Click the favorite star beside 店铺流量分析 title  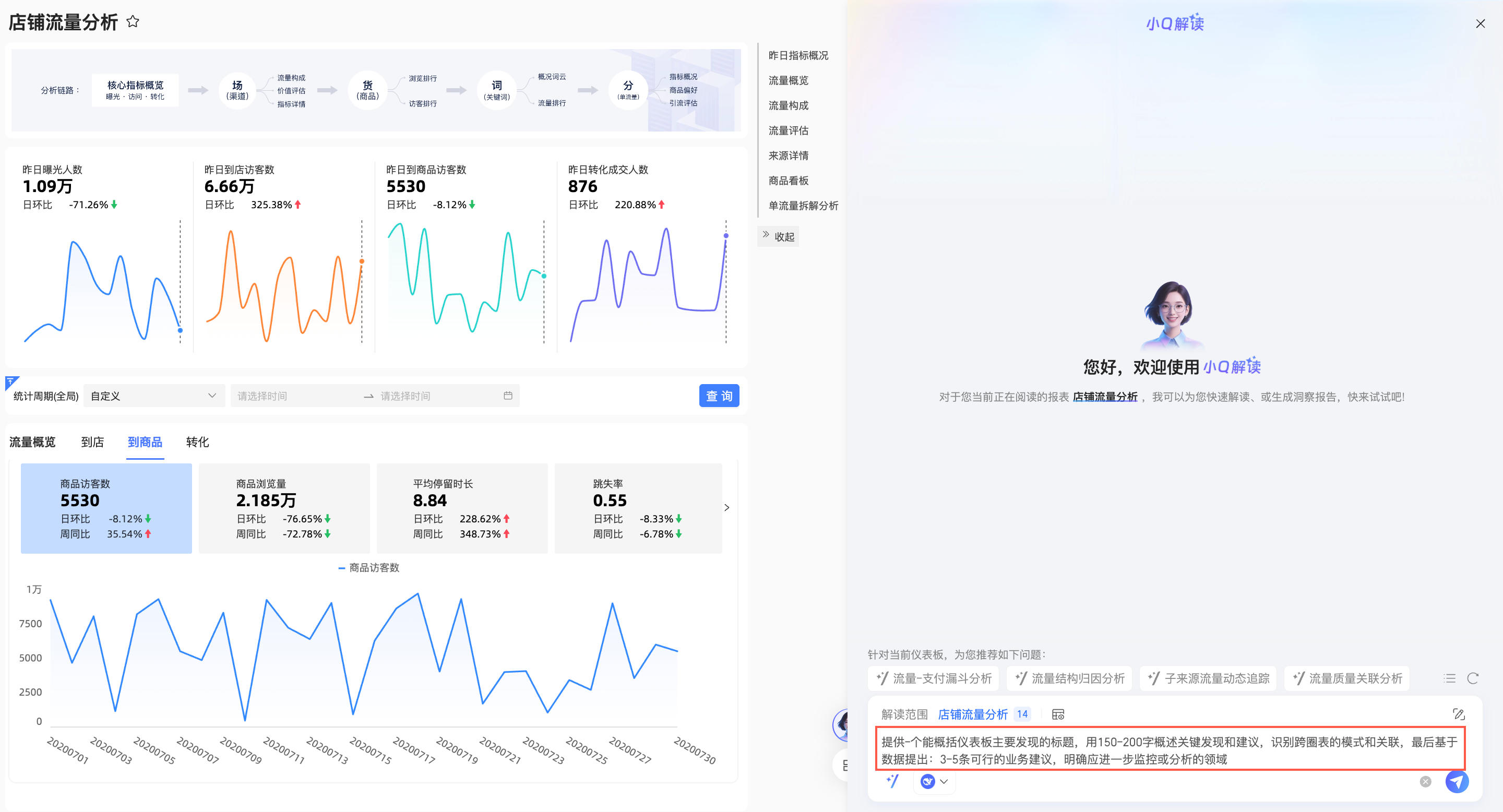tap(133, 21)
